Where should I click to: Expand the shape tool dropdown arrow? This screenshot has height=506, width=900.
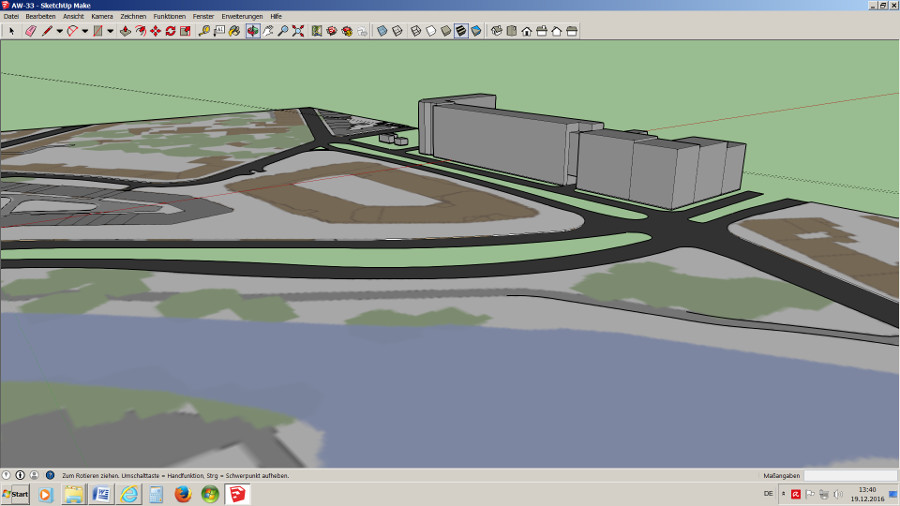109,31
